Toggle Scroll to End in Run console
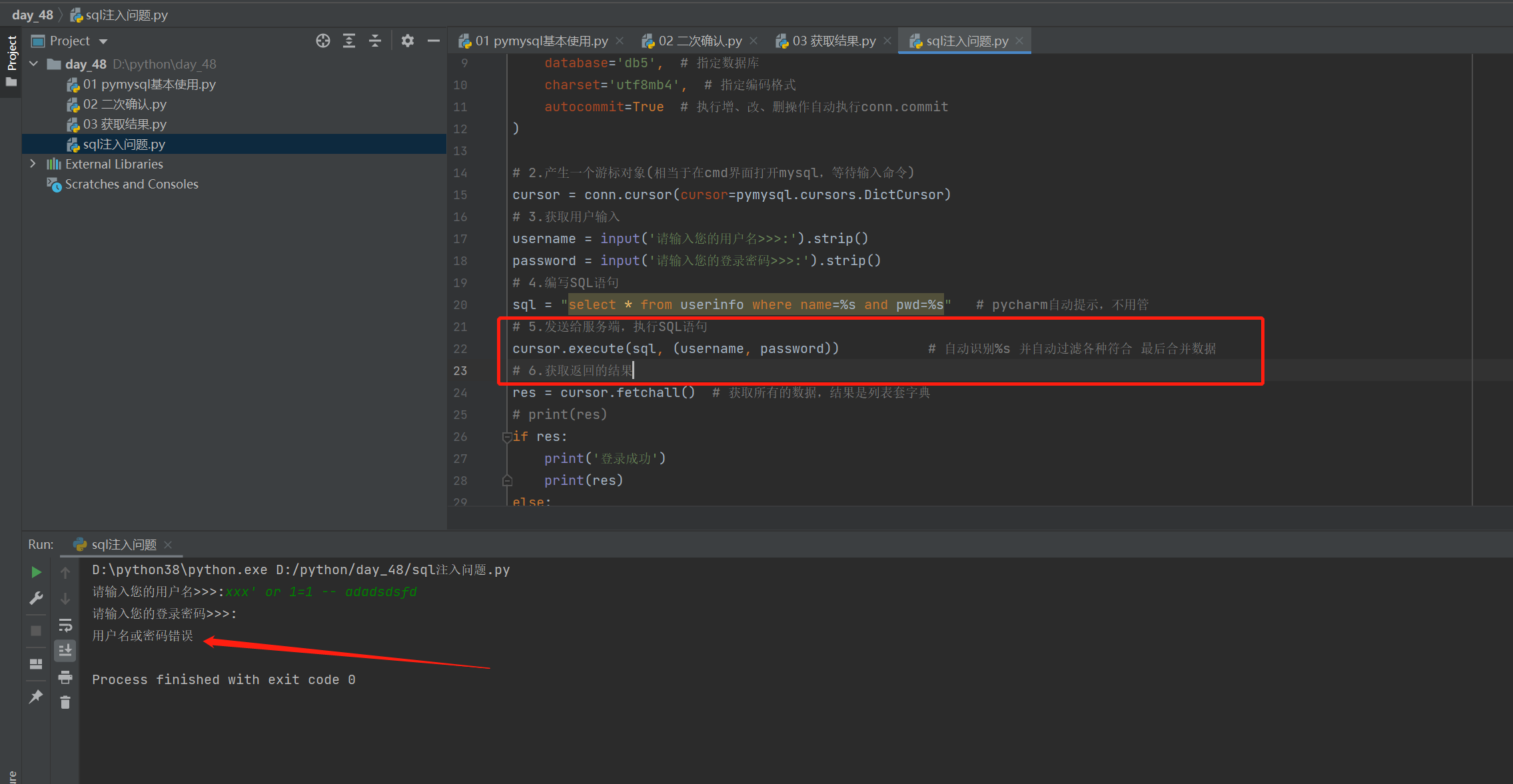 click(x=65, y=650)
